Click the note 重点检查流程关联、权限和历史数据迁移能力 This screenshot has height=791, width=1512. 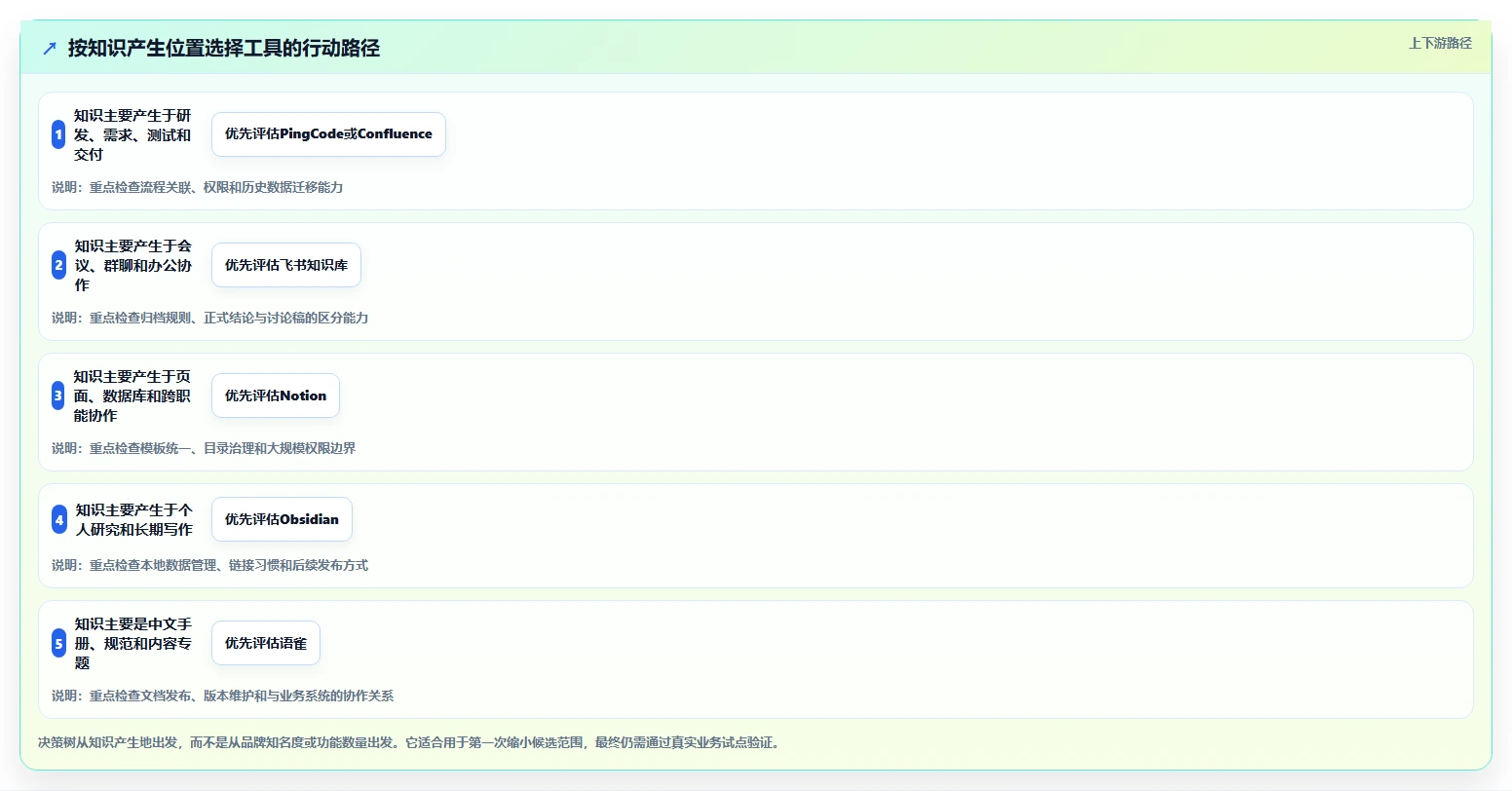click(198, 187)
